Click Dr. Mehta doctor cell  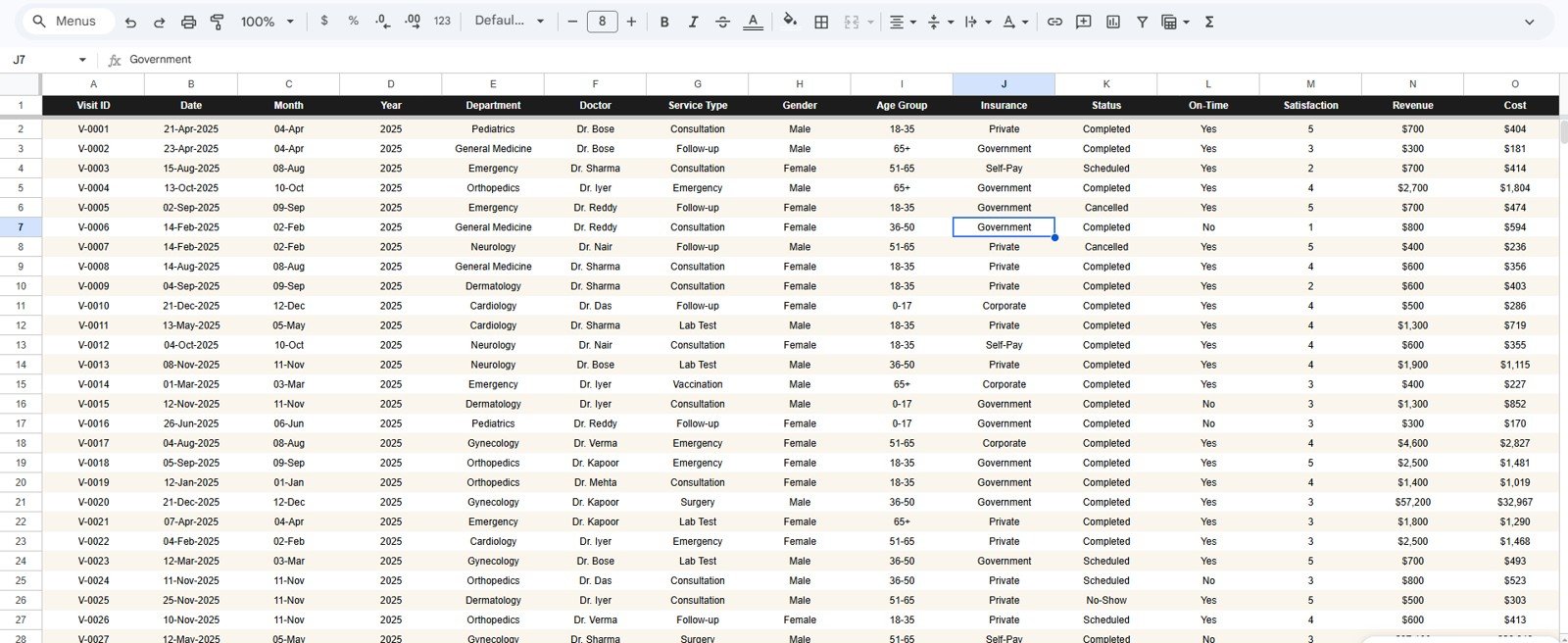595,482
